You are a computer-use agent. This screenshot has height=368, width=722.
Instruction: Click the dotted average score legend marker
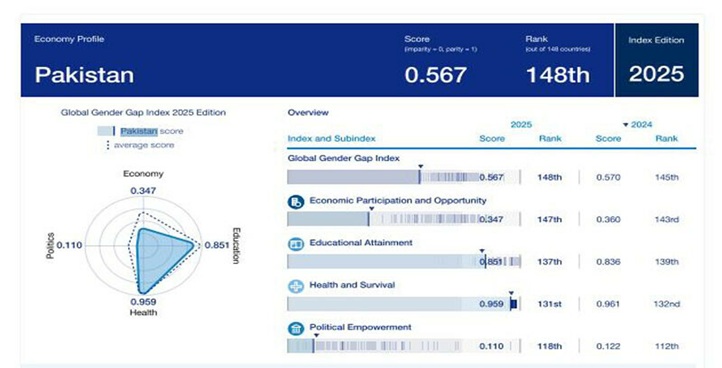pyautogui.click(x=108, y=145)
